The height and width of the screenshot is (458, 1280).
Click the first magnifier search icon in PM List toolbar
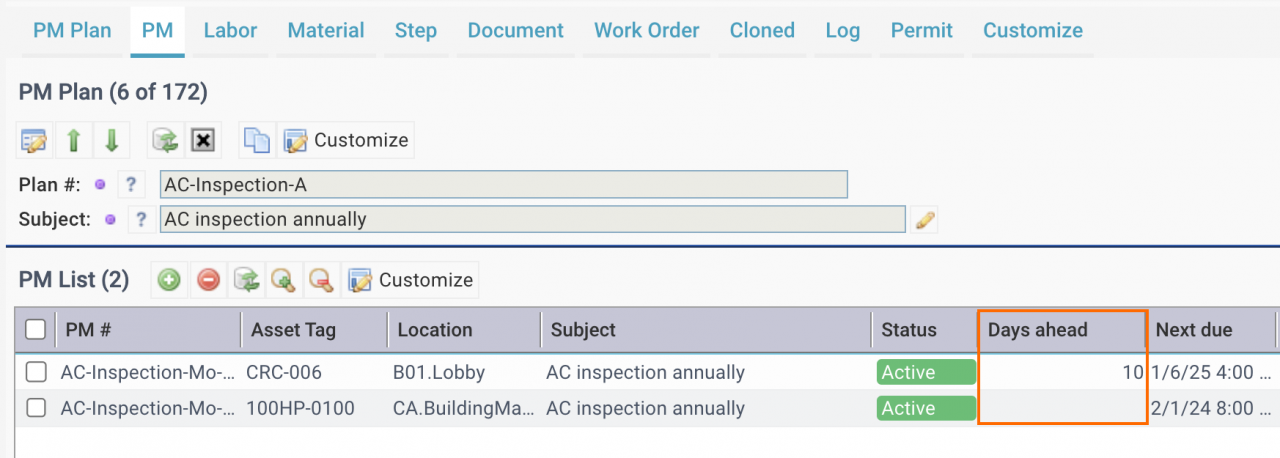tap(283, 280)
